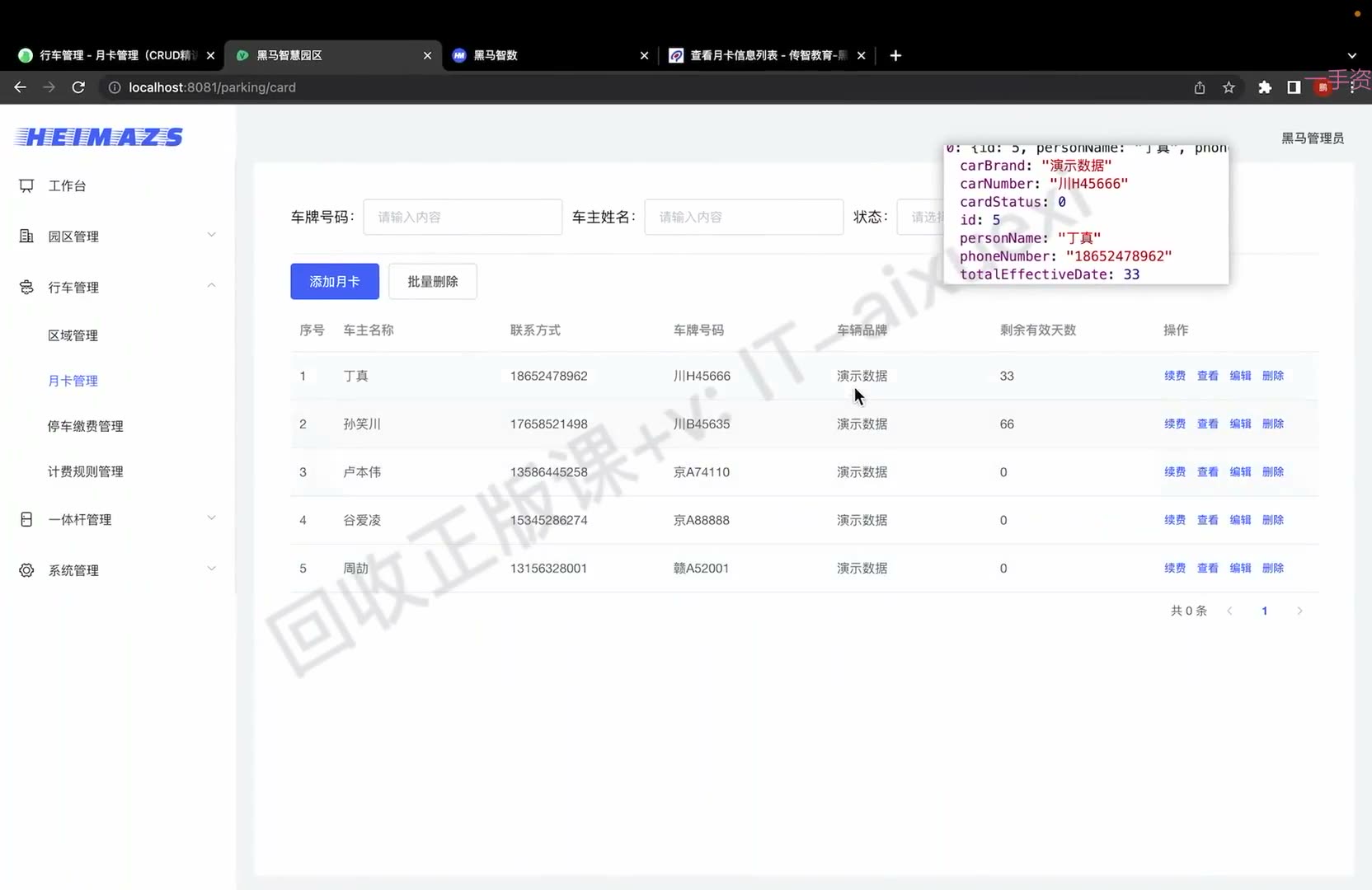Click the 批量删除 button

coord(433,282)
